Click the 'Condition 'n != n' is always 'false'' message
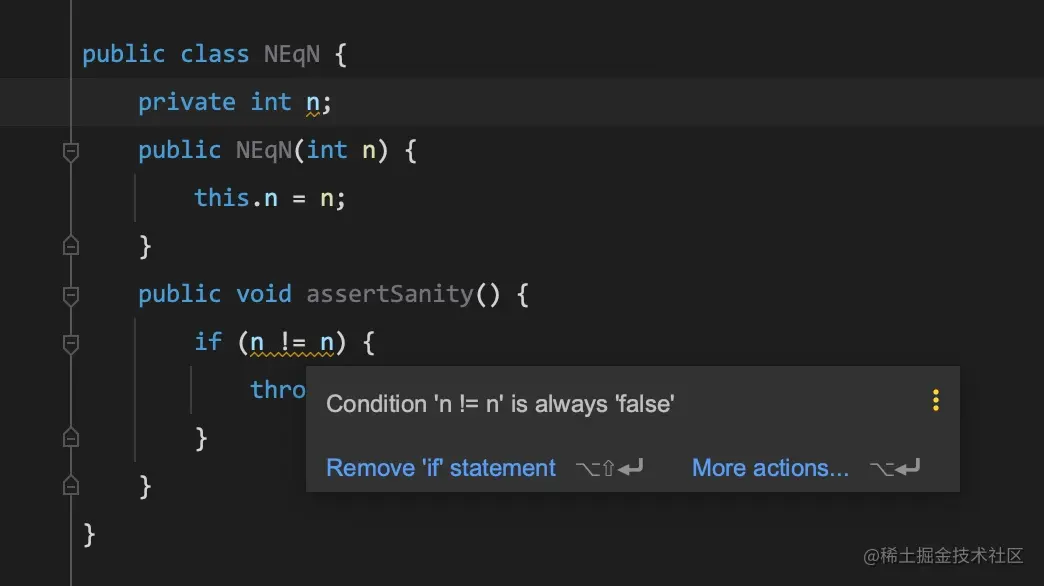Screen dimensions: 1044x586 tap(500, 404)
